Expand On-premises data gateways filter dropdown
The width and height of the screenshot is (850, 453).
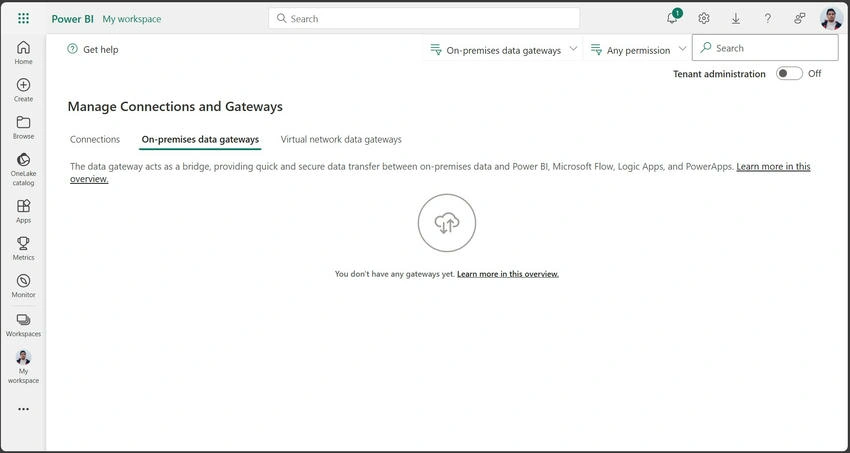tap(504, 50)
